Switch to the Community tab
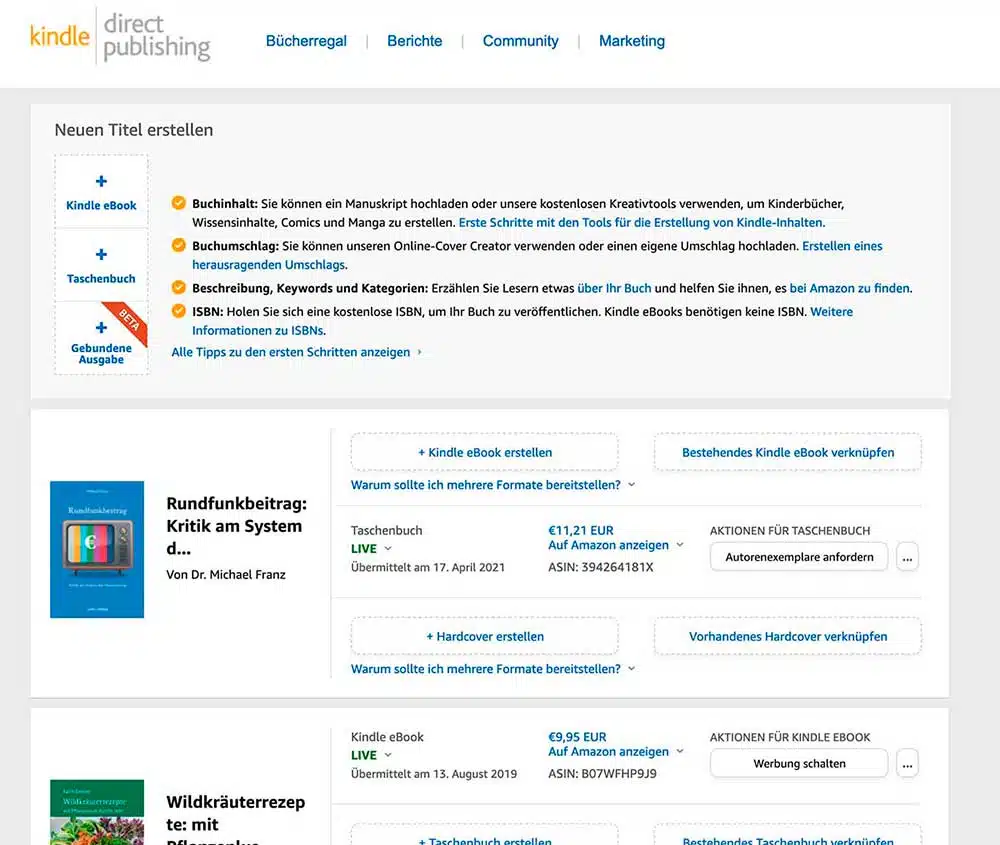1000x845 pixels. (x=520, y=41)
